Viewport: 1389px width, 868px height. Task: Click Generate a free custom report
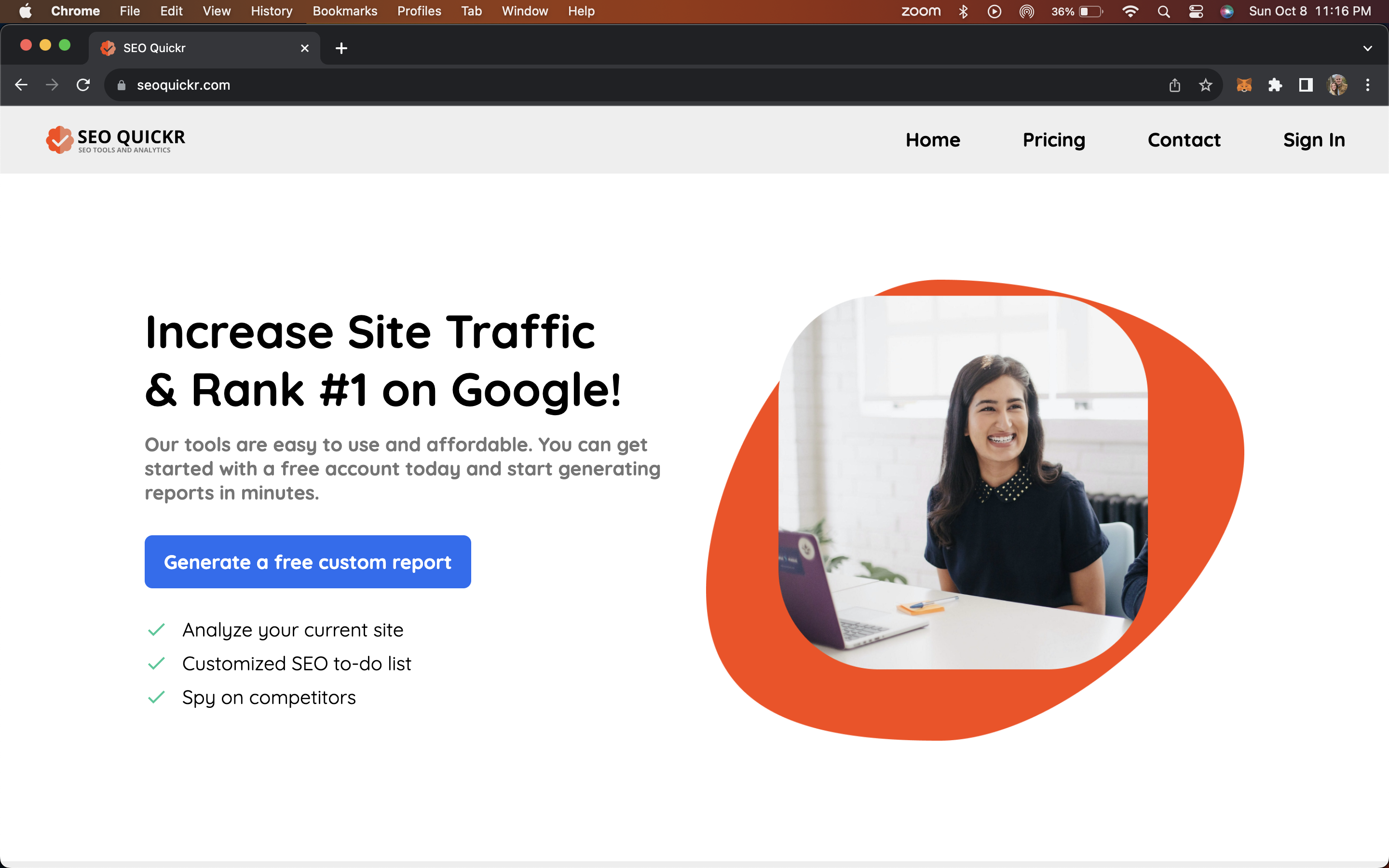point(308,561)
